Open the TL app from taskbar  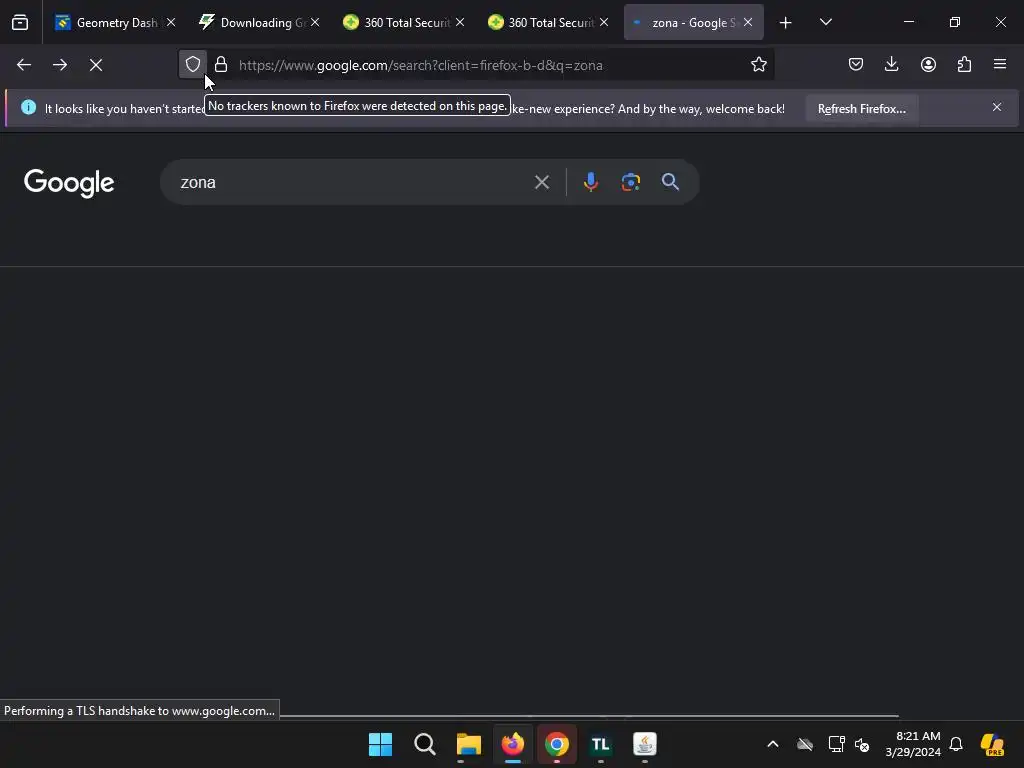pos(601,744)
